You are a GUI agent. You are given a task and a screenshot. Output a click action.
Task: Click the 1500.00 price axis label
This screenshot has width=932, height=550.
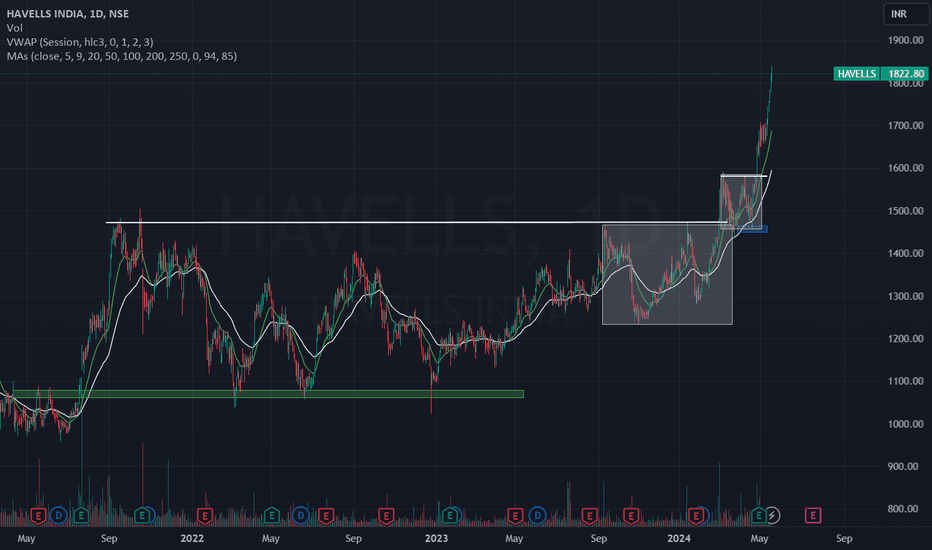pyautogui.click(x=906, y=211)
